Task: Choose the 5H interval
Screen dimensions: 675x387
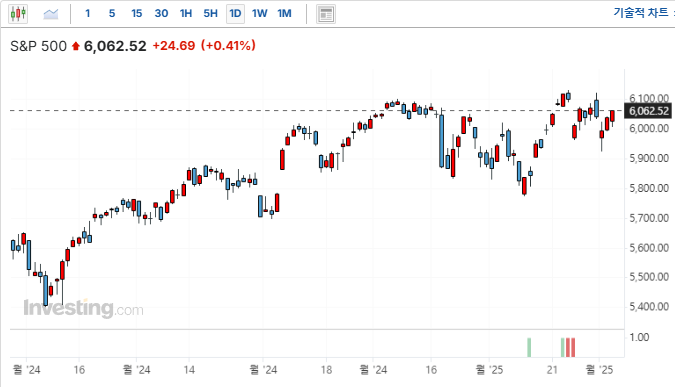Action: 211,14
